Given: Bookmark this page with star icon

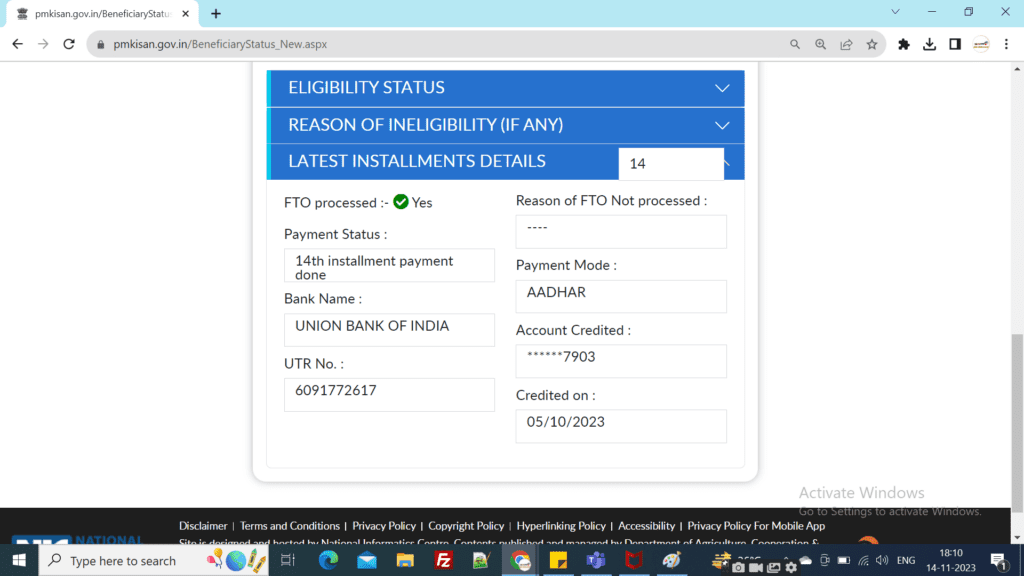Looking at the screenshot, I should (872, 44).
